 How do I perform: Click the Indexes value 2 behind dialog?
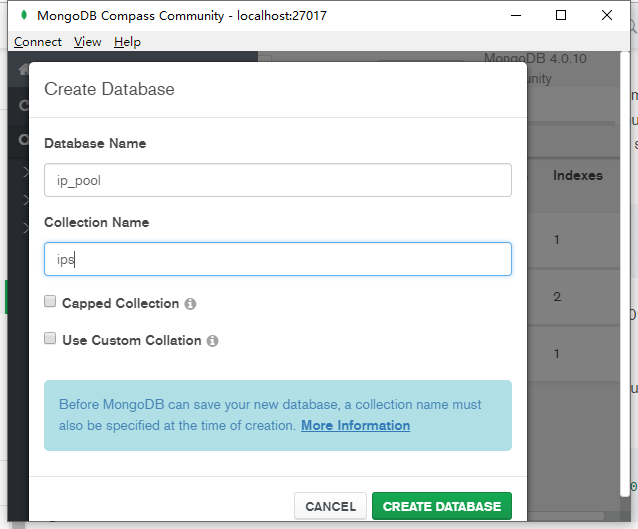557,297
